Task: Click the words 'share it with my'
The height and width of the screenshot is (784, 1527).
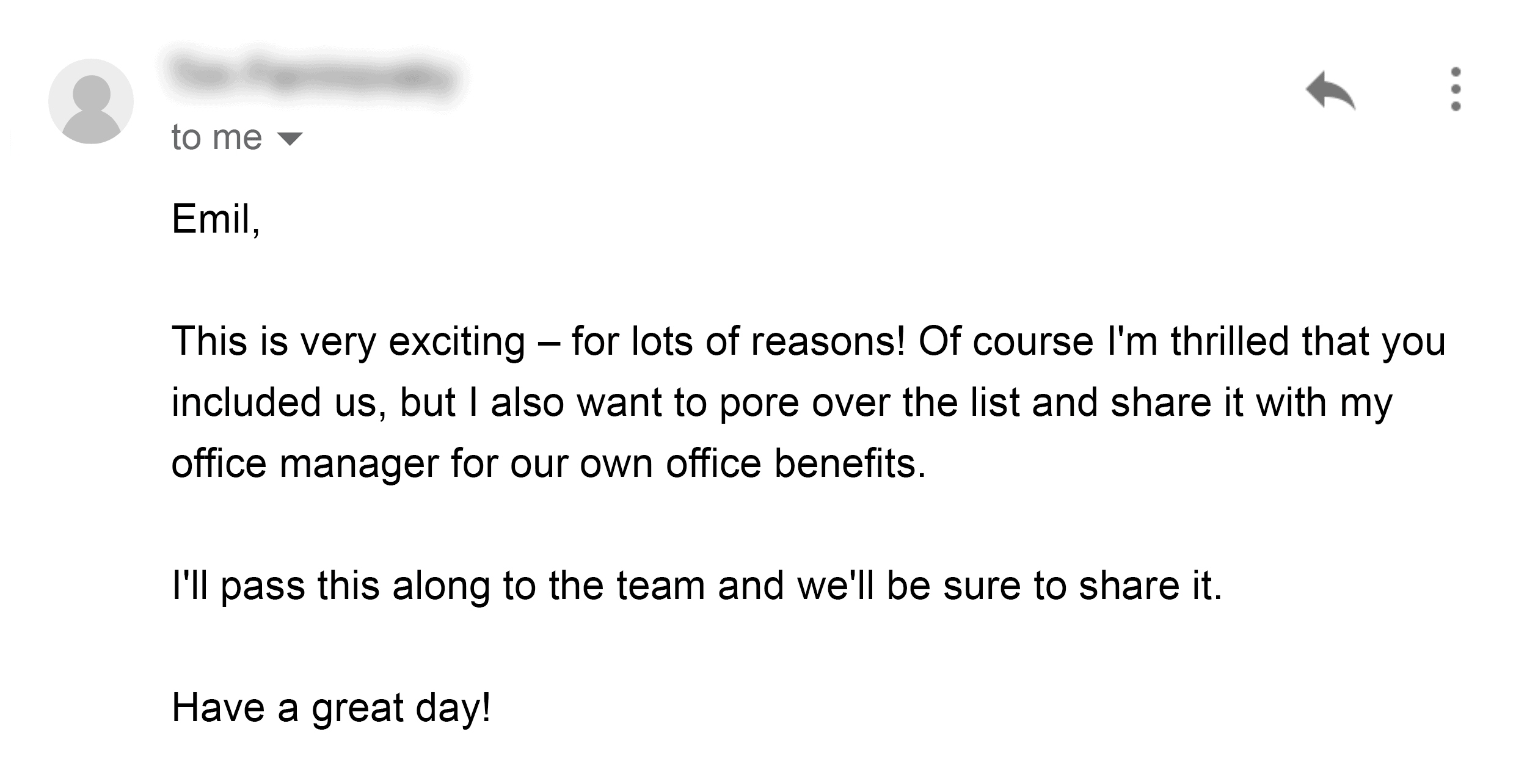Action: click(x=1252, y=403)
